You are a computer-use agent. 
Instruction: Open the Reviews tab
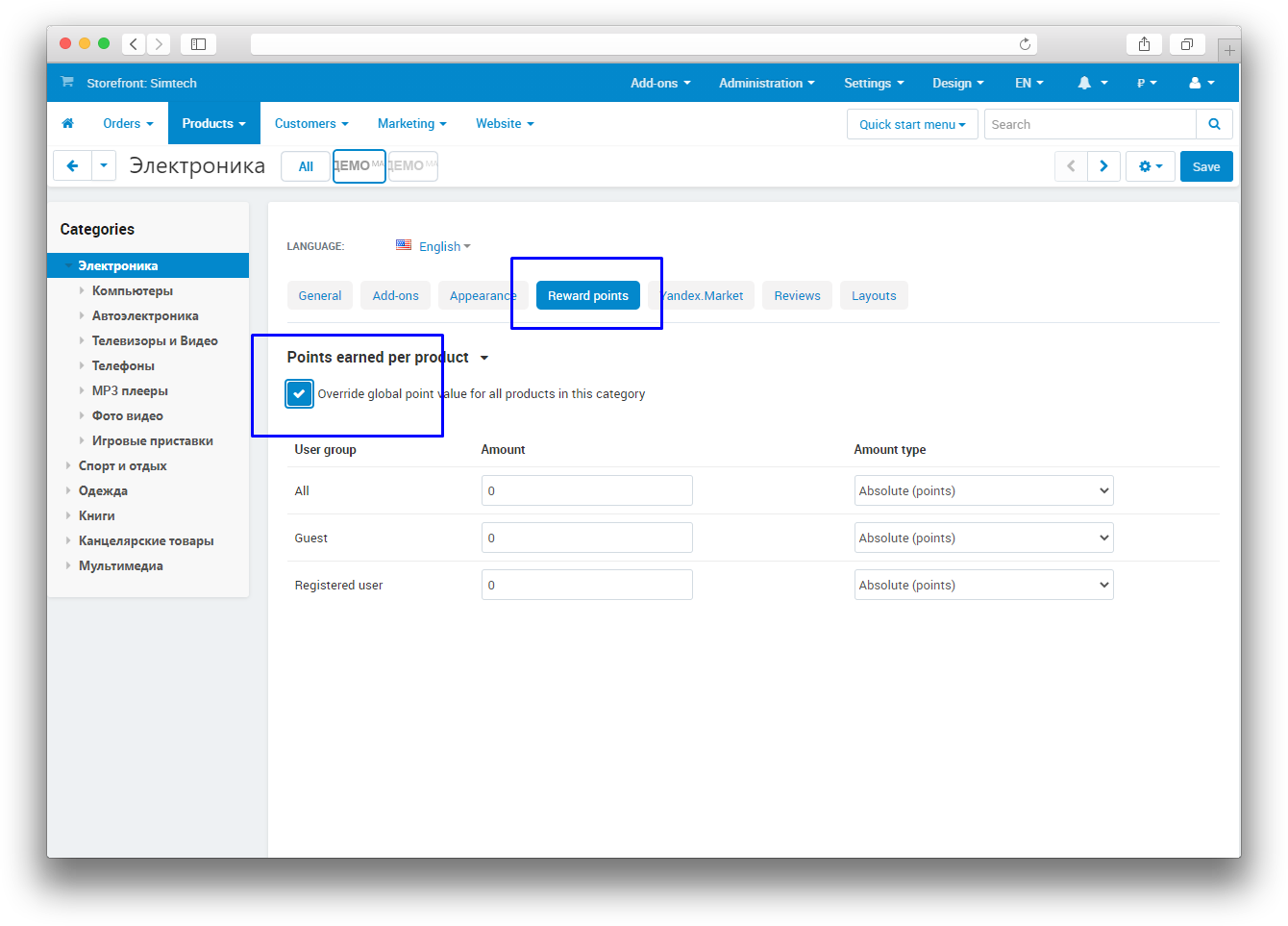click(x=797, y=296)
